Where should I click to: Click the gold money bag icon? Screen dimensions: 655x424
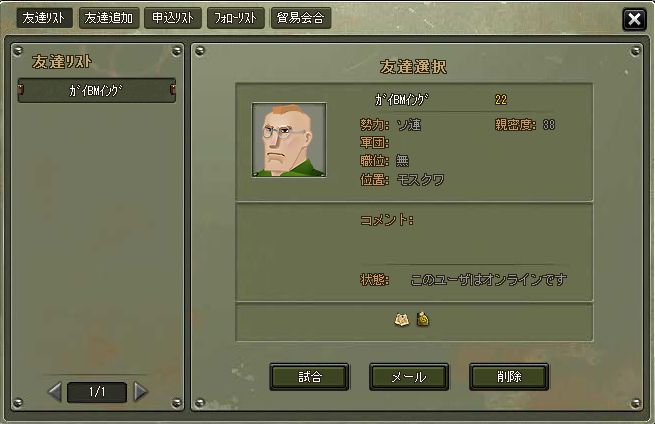click(x=423, y=320)
